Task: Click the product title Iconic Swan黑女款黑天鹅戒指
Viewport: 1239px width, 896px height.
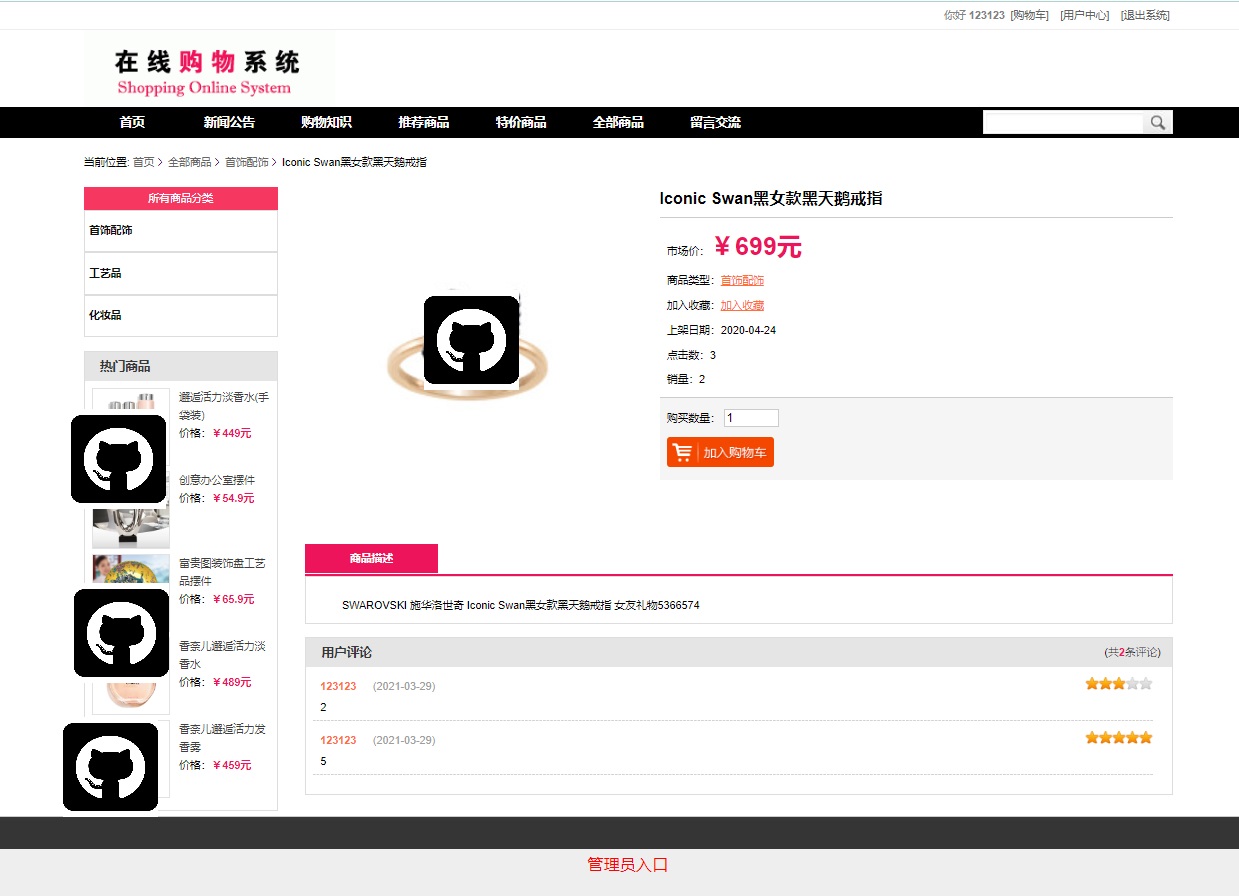Action: pyautogui.click(x=771, y=198)
